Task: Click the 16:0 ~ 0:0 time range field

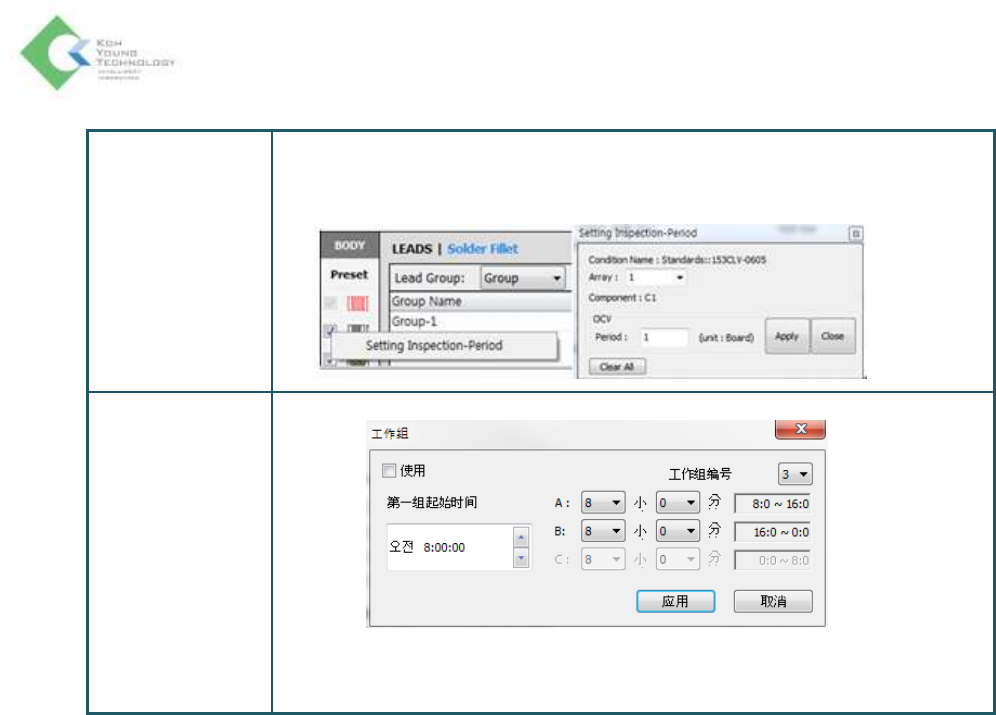Action: [x=772, y=532]
